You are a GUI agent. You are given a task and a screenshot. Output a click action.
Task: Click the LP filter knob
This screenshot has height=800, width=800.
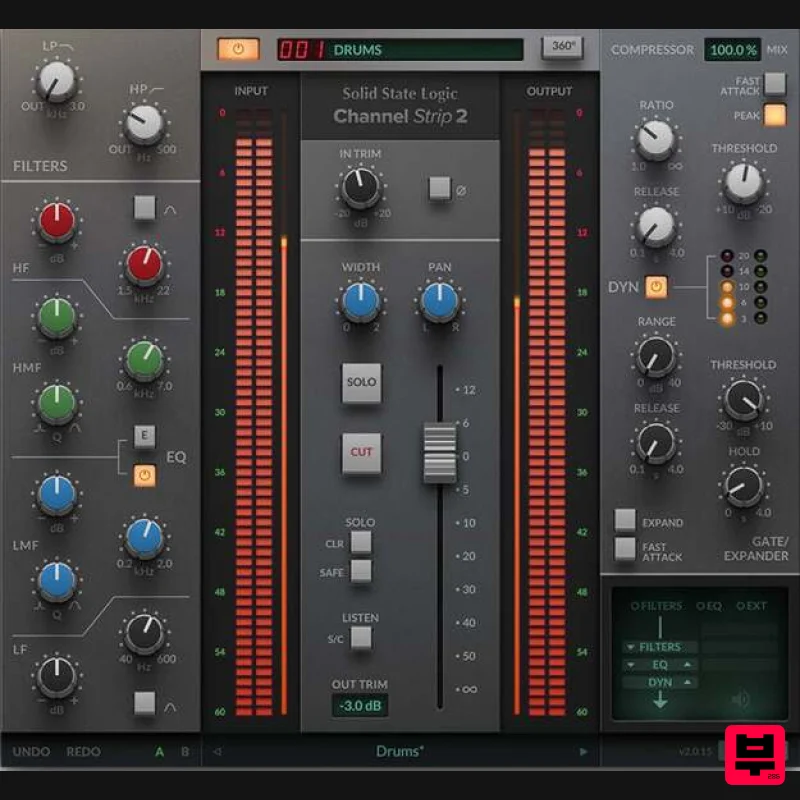(57, 82)
